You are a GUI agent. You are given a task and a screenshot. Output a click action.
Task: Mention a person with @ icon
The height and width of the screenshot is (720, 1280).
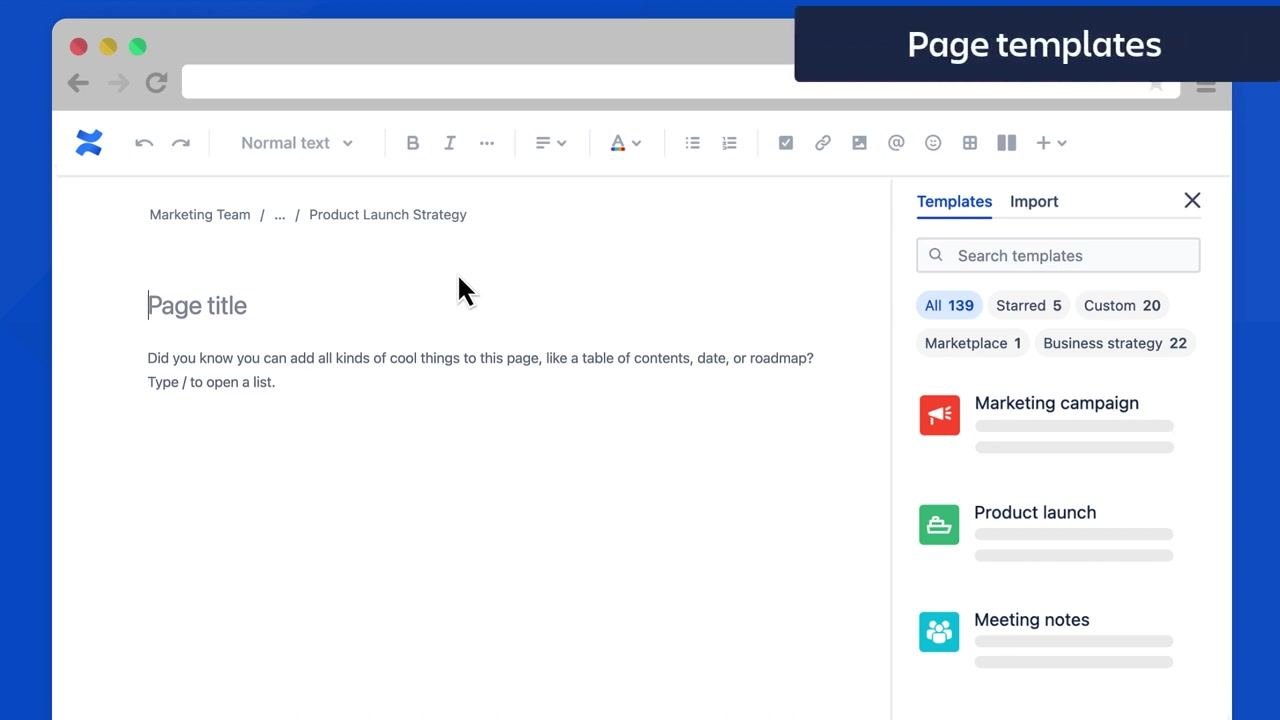tap(896, 143)
